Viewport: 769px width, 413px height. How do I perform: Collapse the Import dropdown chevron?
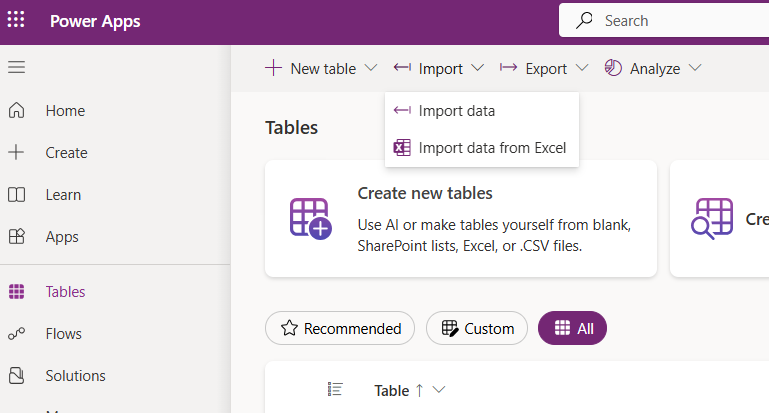click(477, 68)
